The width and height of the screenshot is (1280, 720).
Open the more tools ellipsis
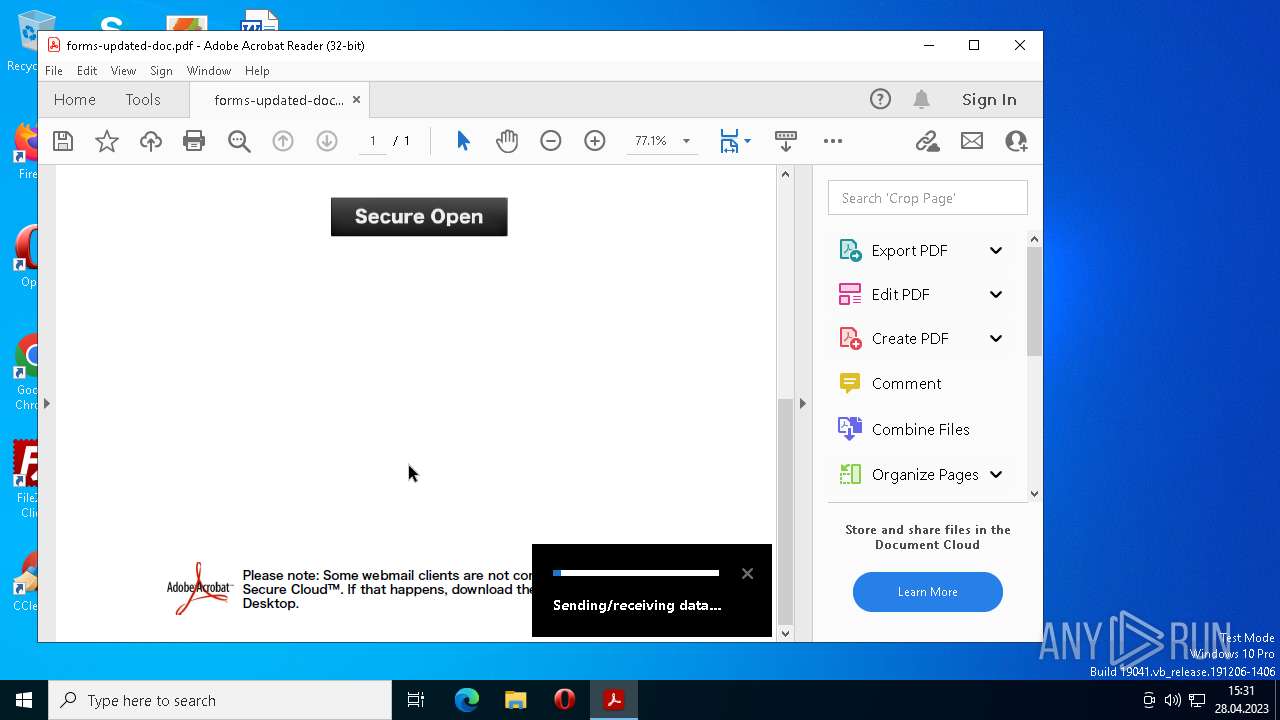pos(833,141)
